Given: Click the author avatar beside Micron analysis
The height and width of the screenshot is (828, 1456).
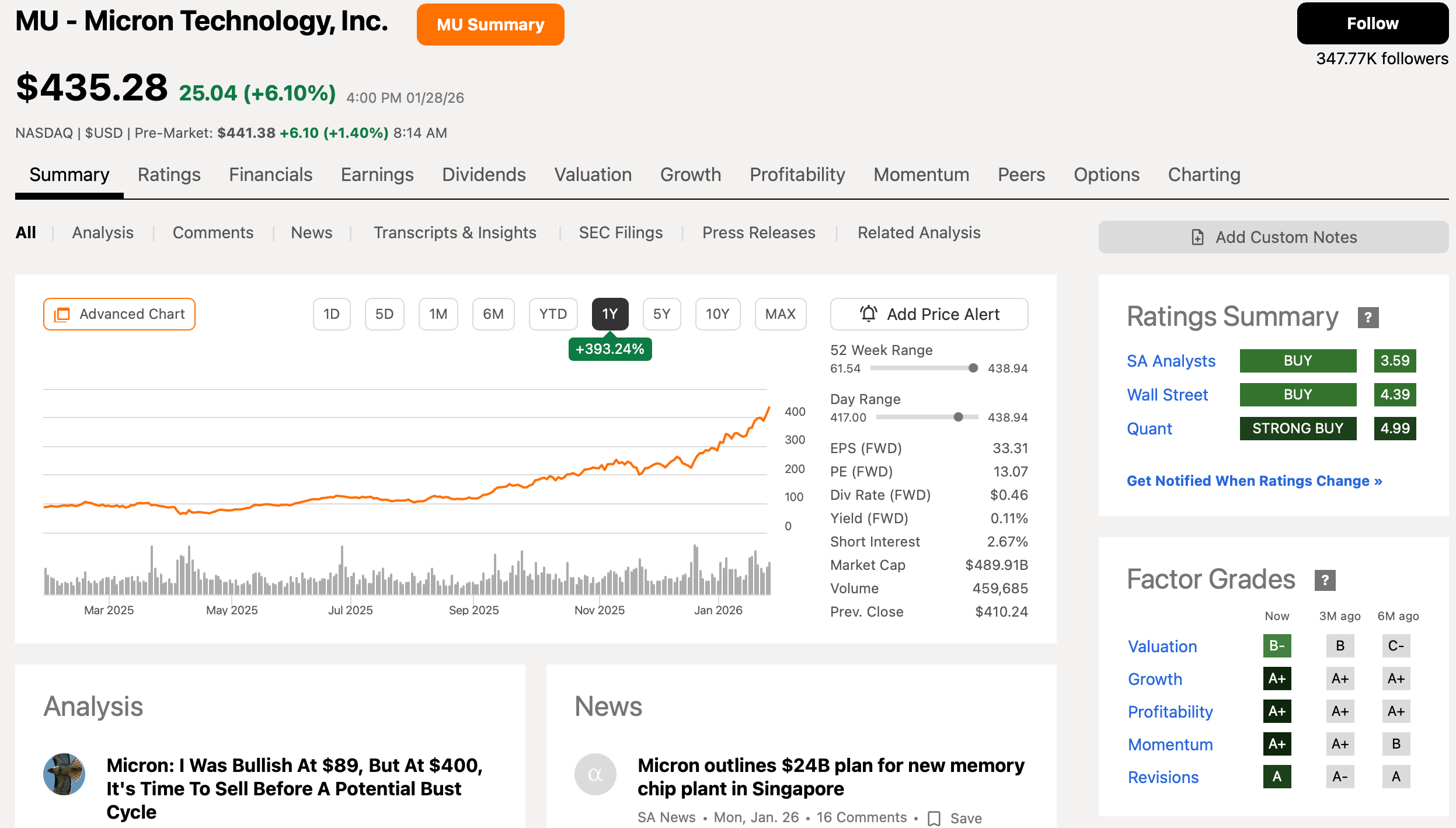Looking at the screenshot, I should [64, 774].
